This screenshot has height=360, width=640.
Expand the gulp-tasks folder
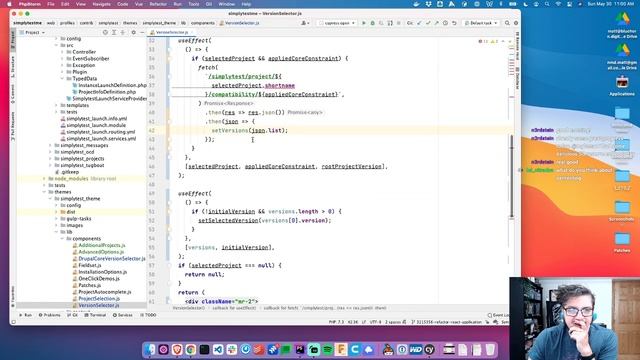coord(56,218)
